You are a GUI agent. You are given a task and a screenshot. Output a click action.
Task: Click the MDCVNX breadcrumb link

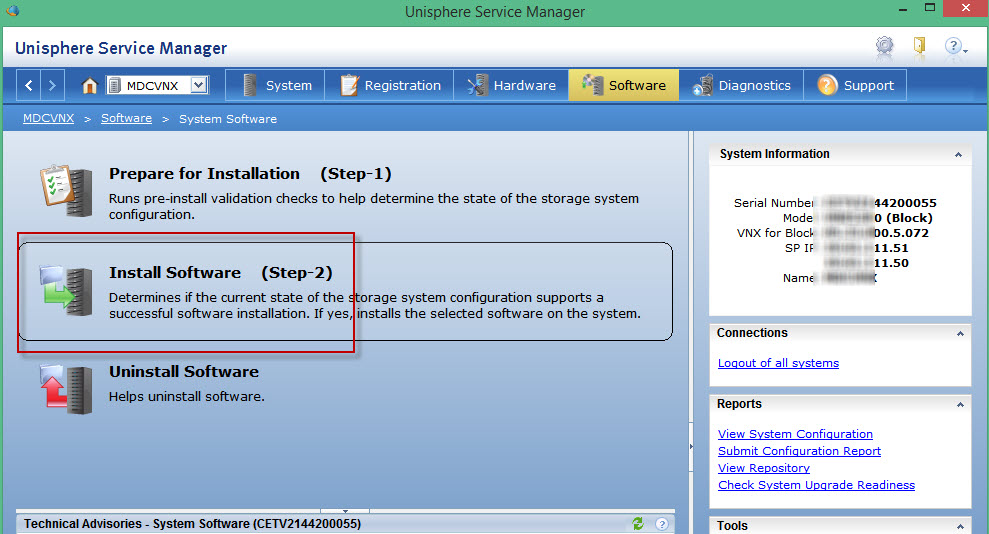point(49,119)
